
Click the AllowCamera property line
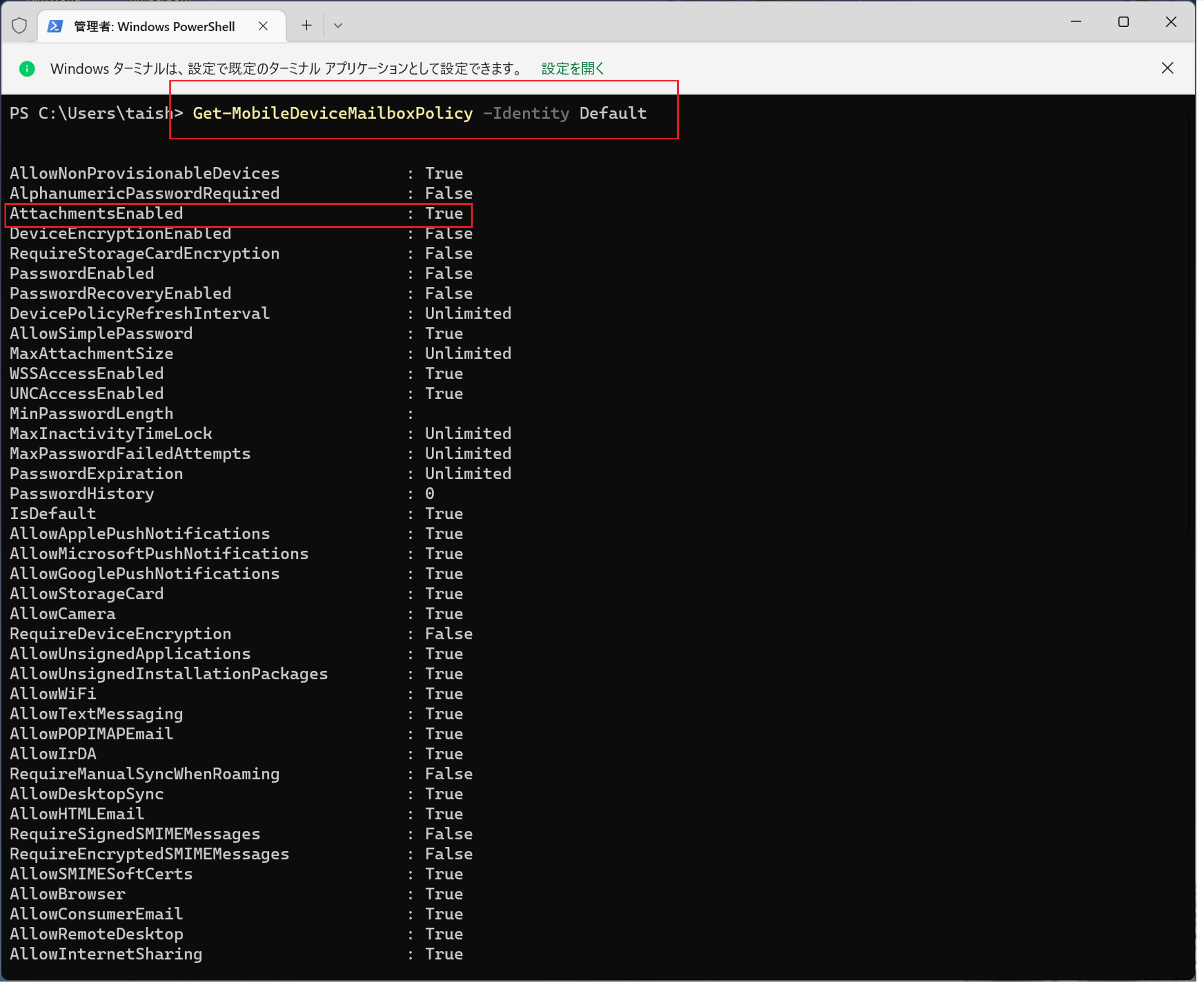point(237,614)
